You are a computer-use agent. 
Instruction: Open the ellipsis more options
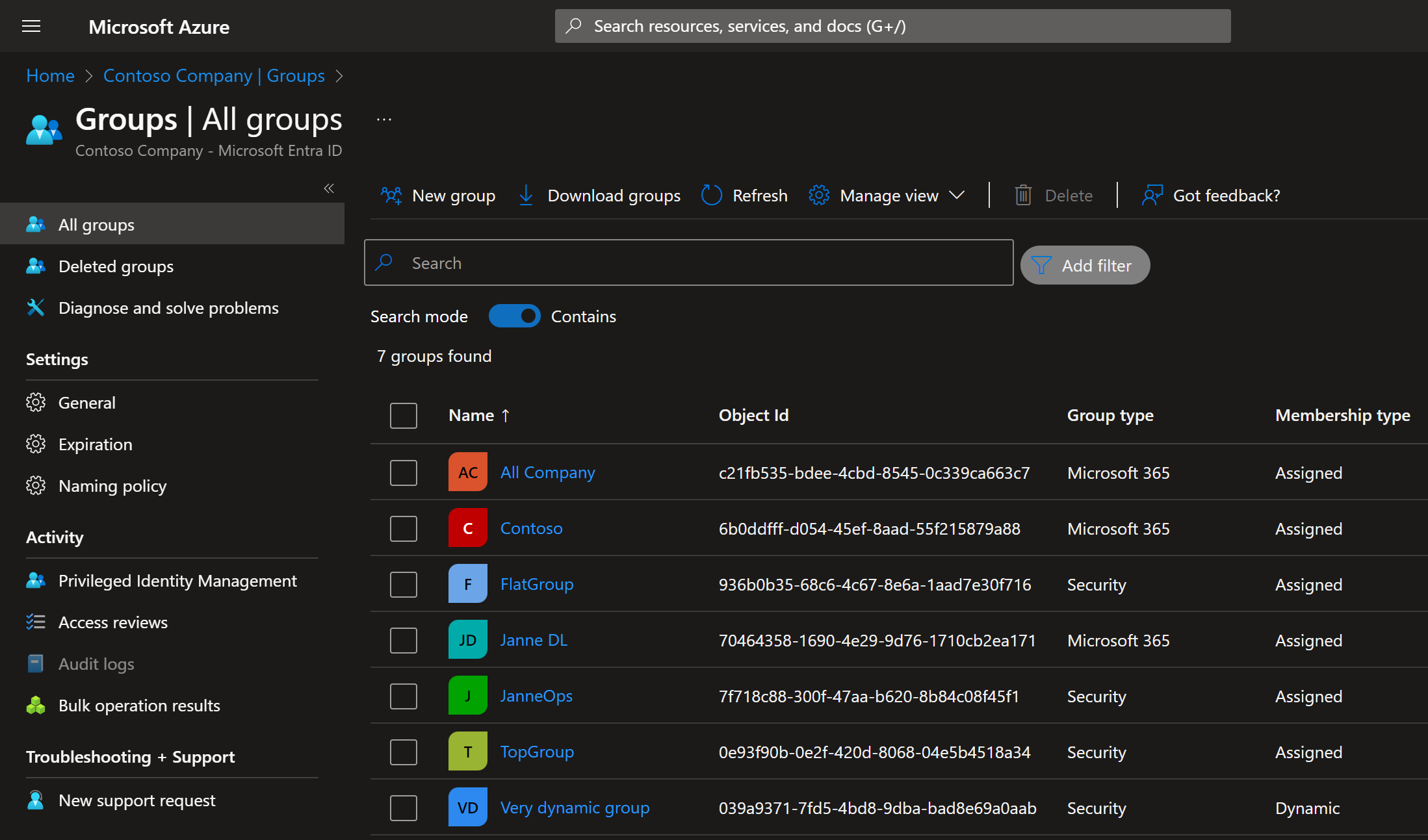pyautogui.click(x=384, y=120)
